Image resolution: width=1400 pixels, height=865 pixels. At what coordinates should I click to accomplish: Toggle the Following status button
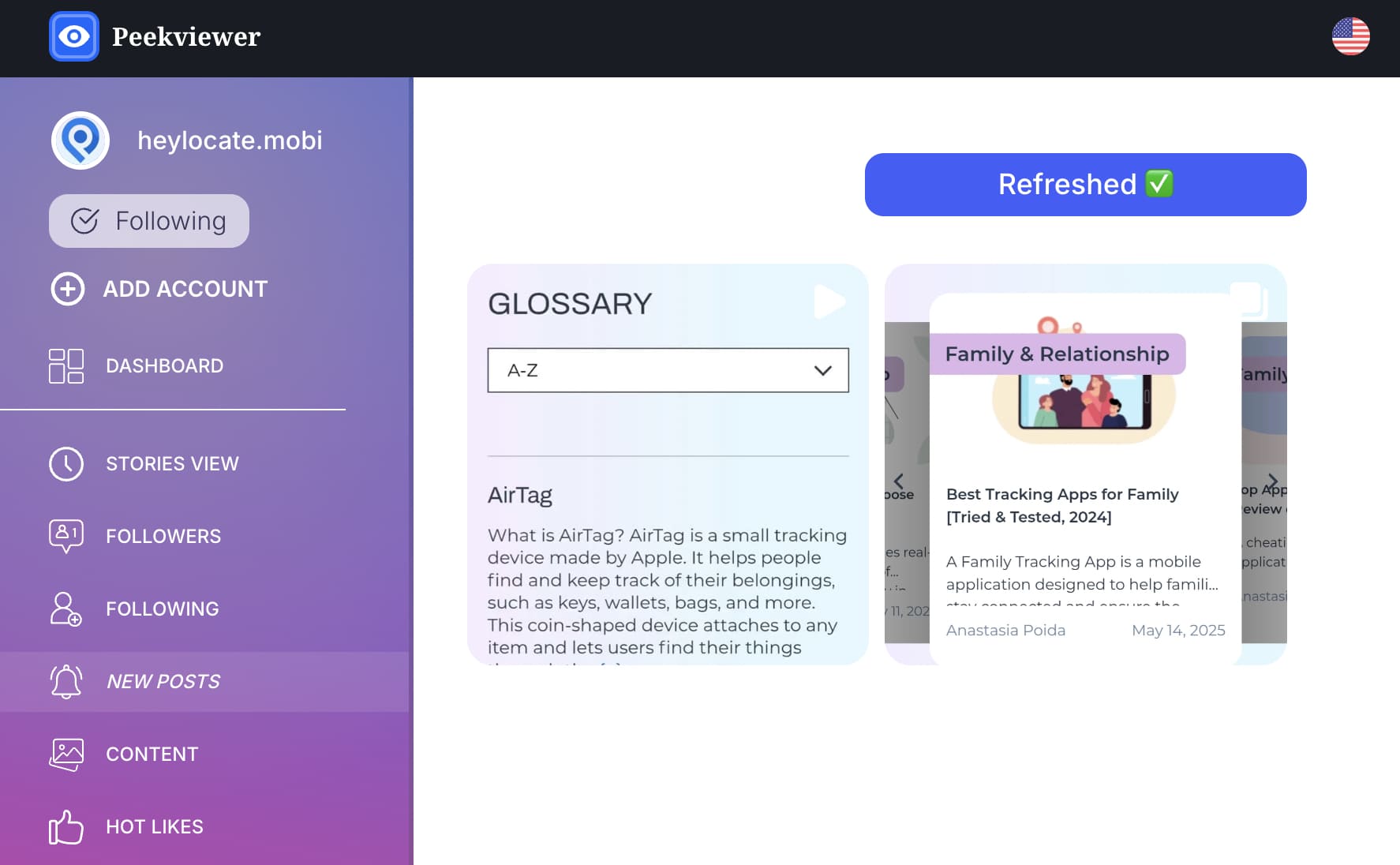click(x=149, y=221)
